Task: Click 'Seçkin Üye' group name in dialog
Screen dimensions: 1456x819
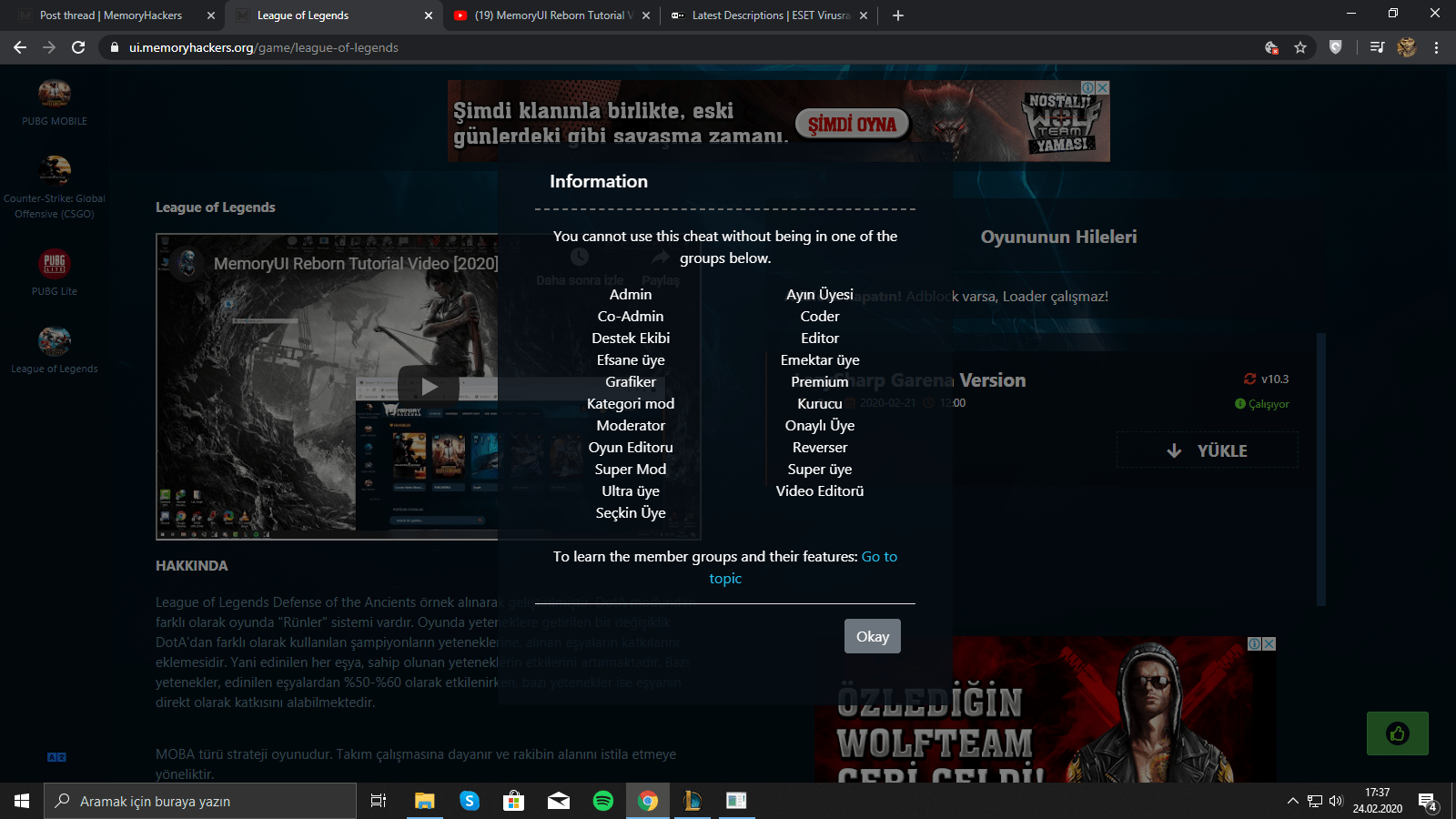Action: click(631, 513)
